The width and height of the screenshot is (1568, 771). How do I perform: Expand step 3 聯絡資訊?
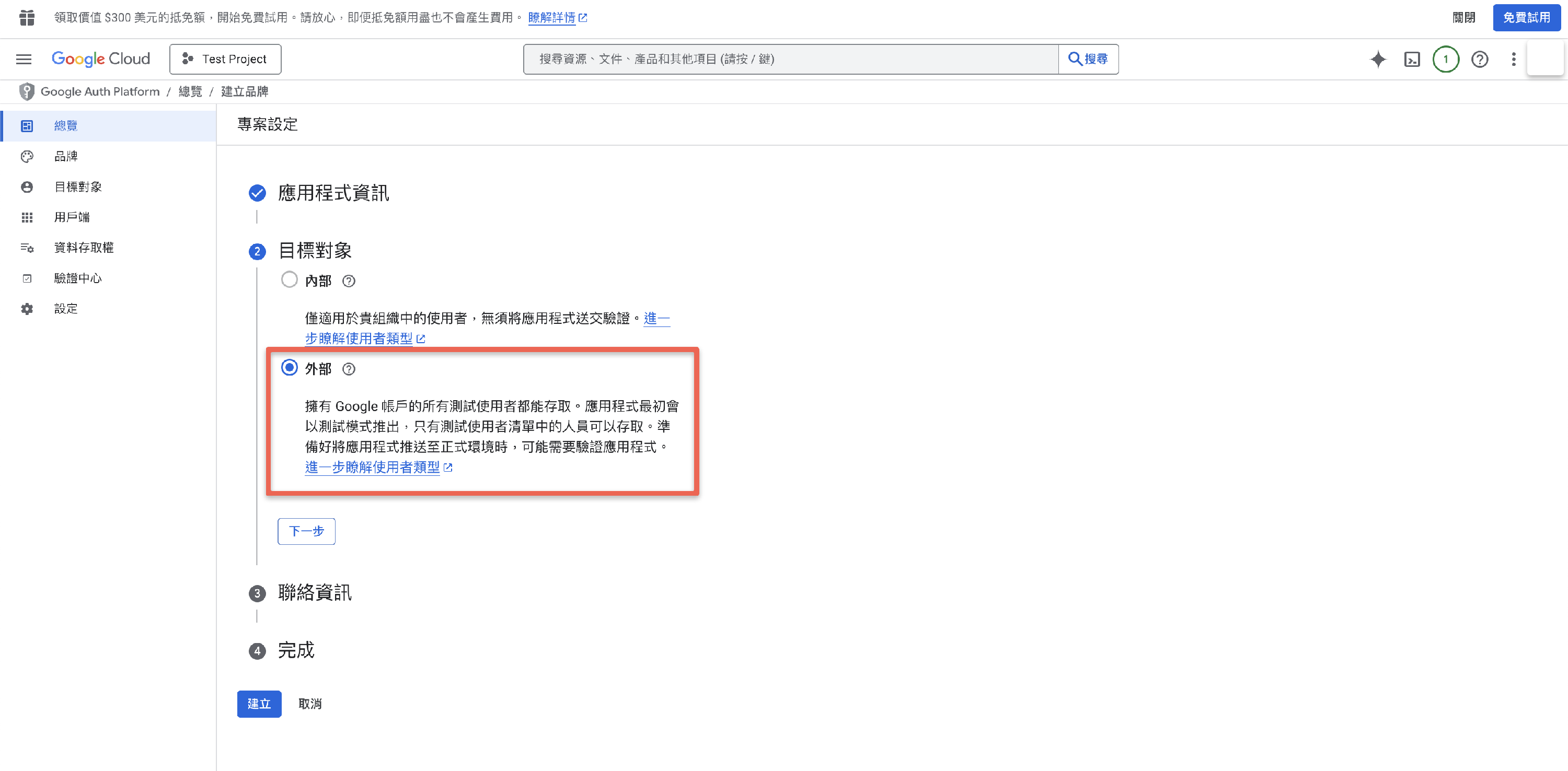pos(314,593)
